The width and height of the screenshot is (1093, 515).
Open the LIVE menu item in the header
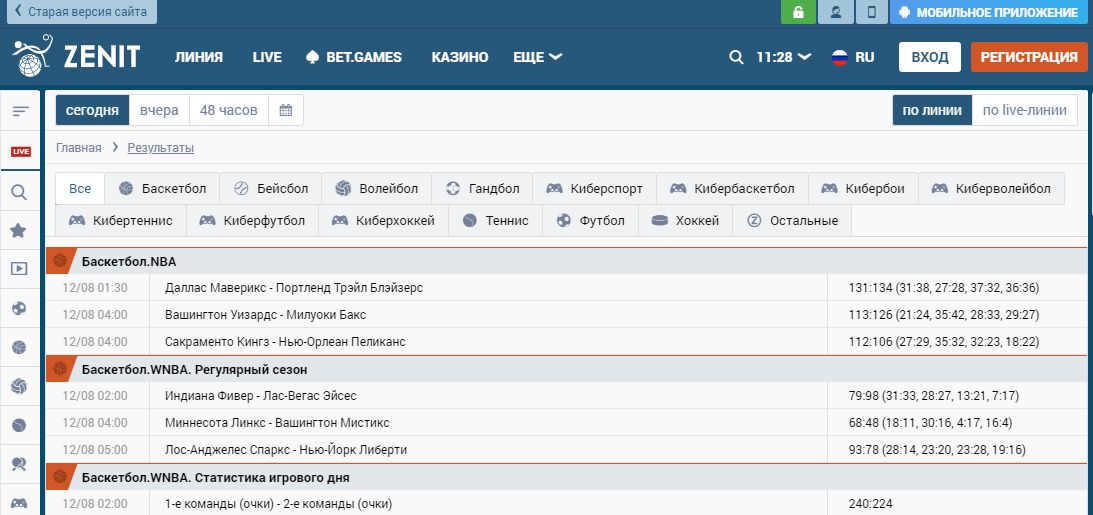(267, 57)
